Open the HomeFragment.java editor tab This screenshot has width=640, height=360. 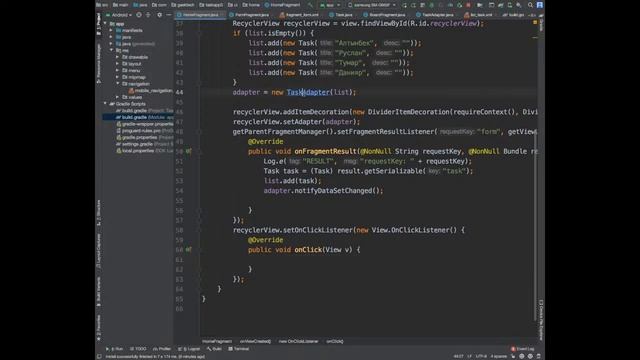(200, 15)
